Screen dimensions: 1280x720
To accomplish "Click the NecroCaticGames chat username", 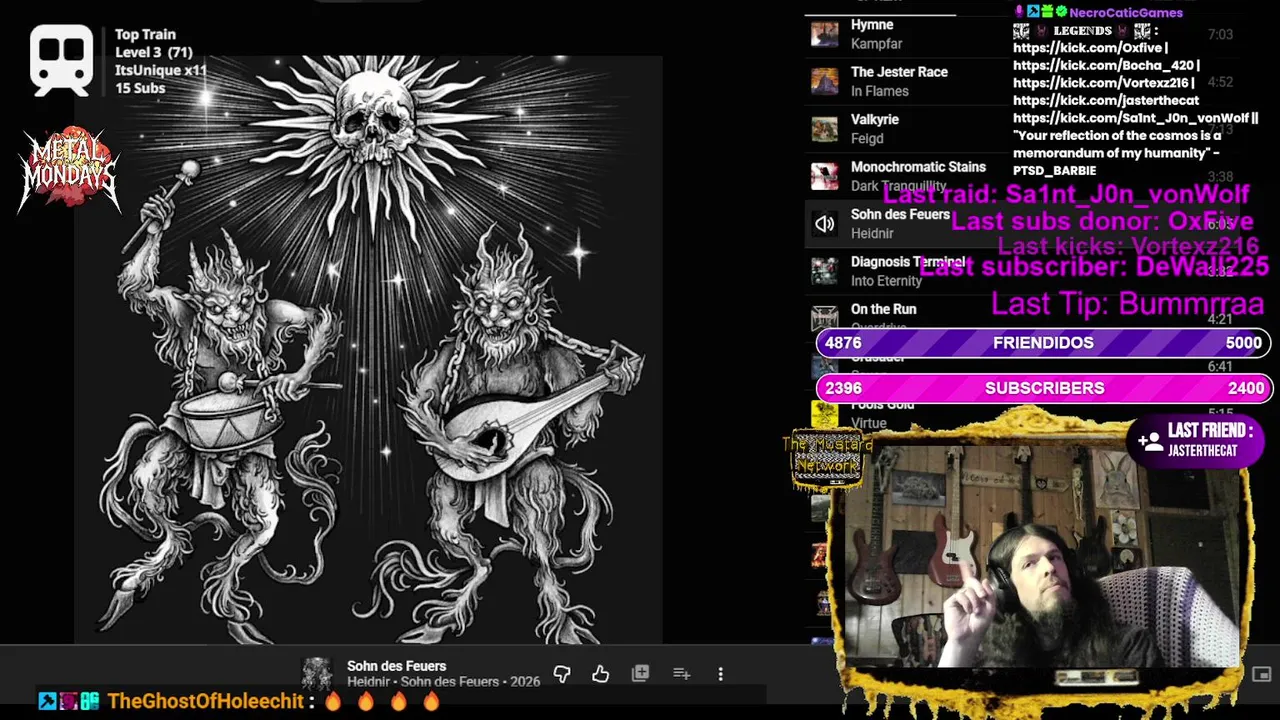I will tap(1126, 12).
